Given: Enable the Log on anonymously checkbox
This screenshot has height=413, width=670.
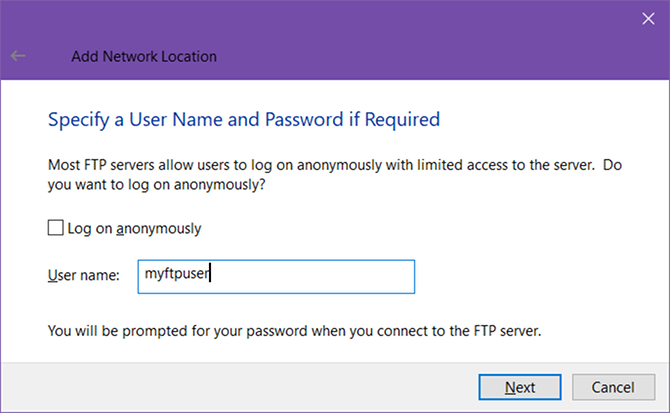Looking at the screenshot, I should pyautogui.click(x=55, y=228).
